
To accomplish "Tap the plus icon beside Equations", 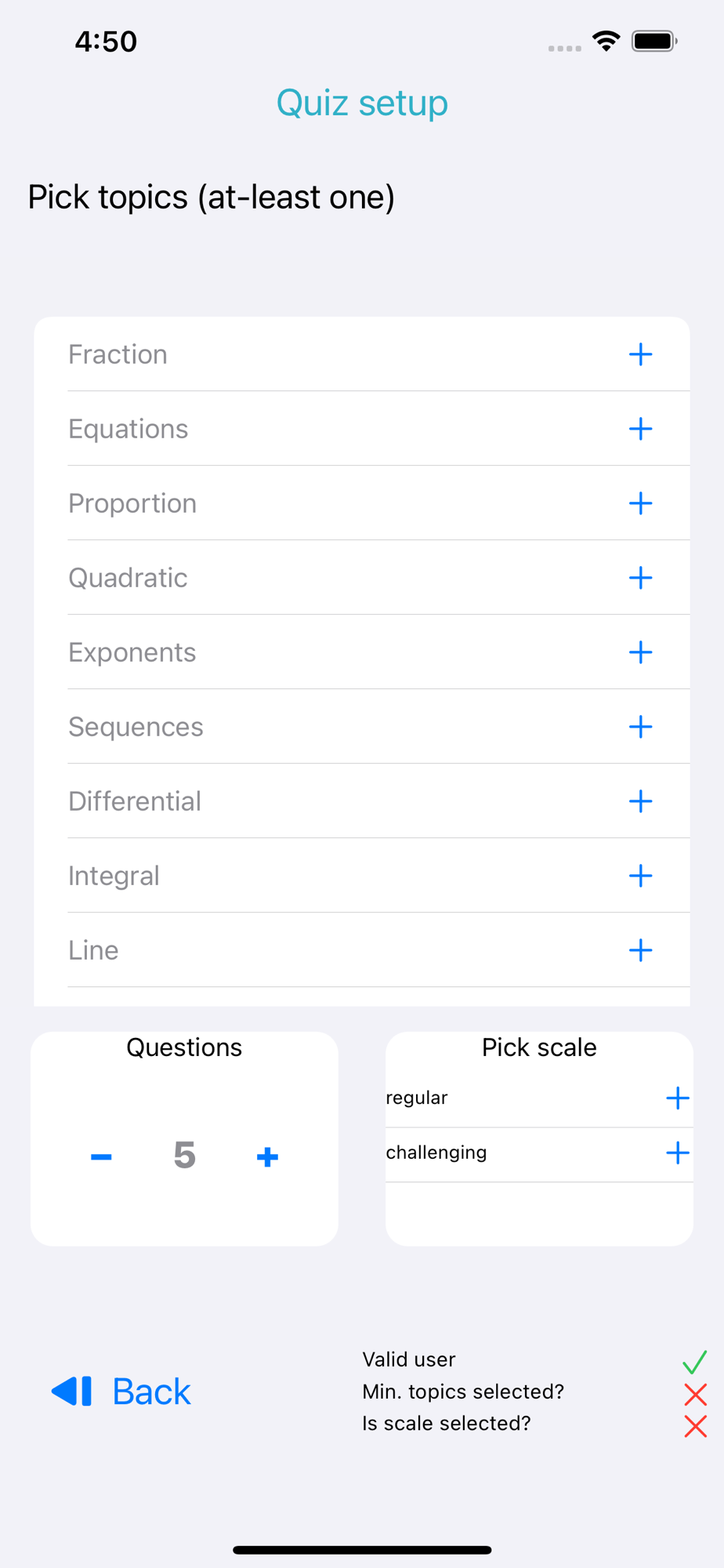I will pos(640,429).
